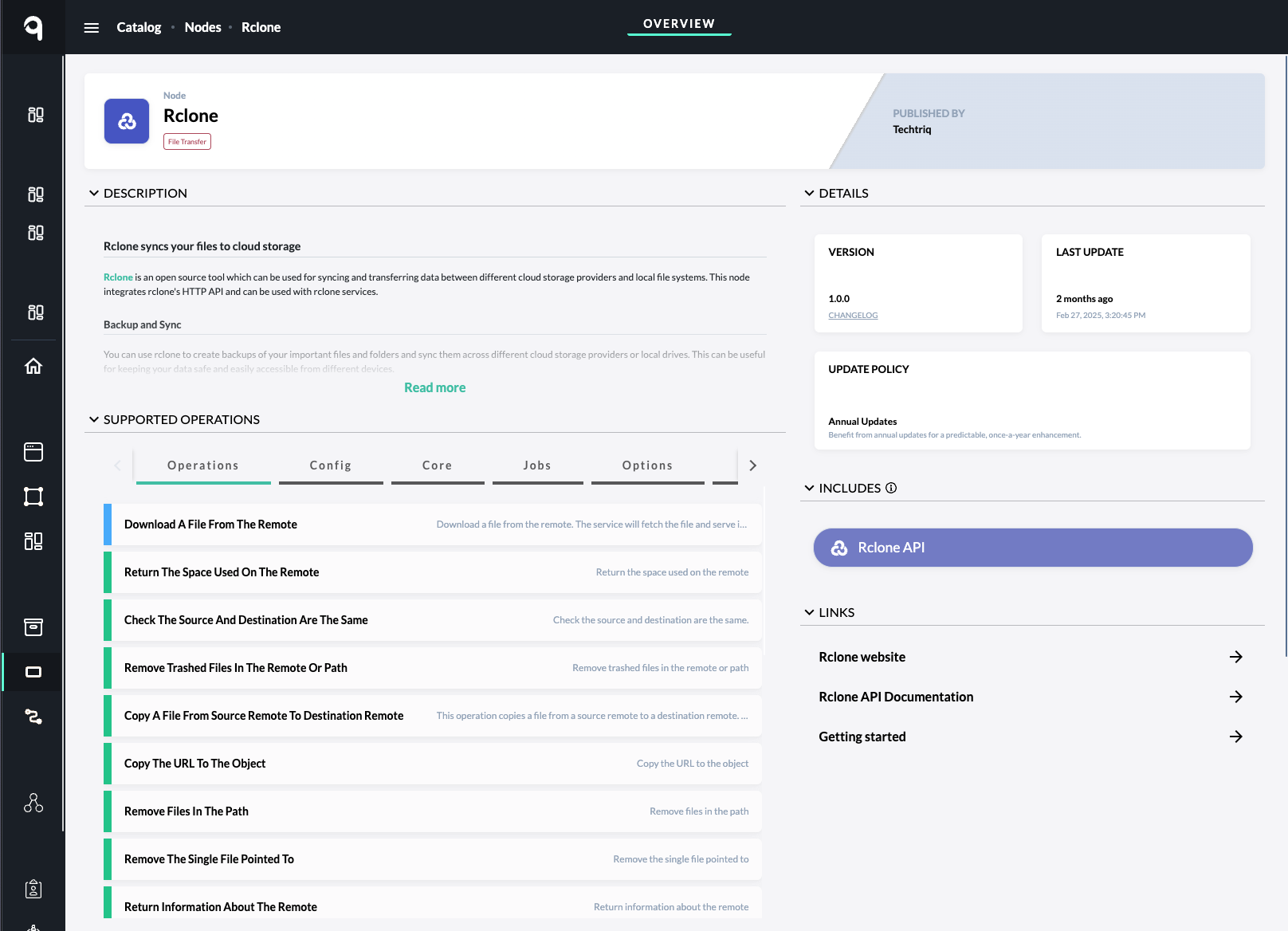Collapse the DESCRIPTION section
Image resolution: width=1288 pixels, height=931 pixels.
[94, 193]
